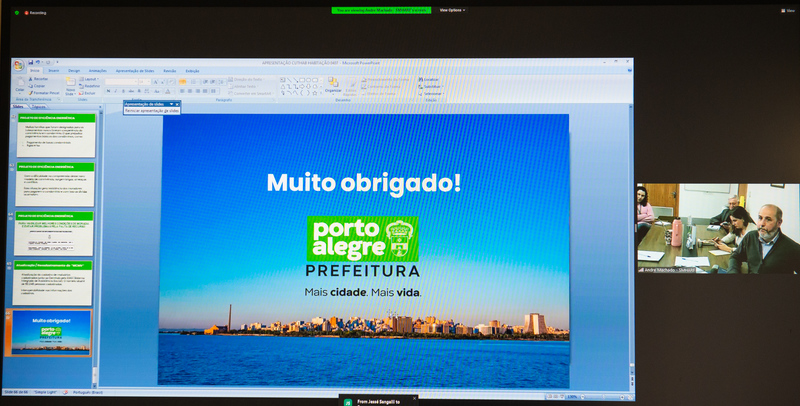The image size is (800, 406).
Task: Open Zoom View Options dropdown
Action: tap(453, 10)
